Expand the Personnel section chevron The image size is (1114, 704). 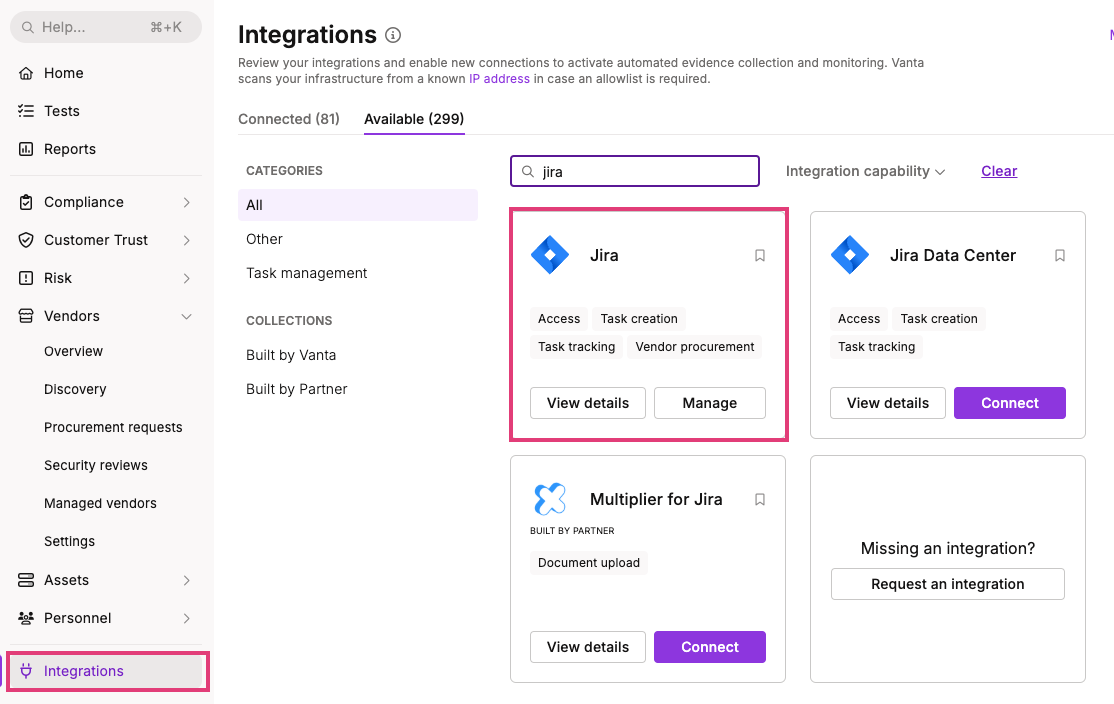pos(186,618)
